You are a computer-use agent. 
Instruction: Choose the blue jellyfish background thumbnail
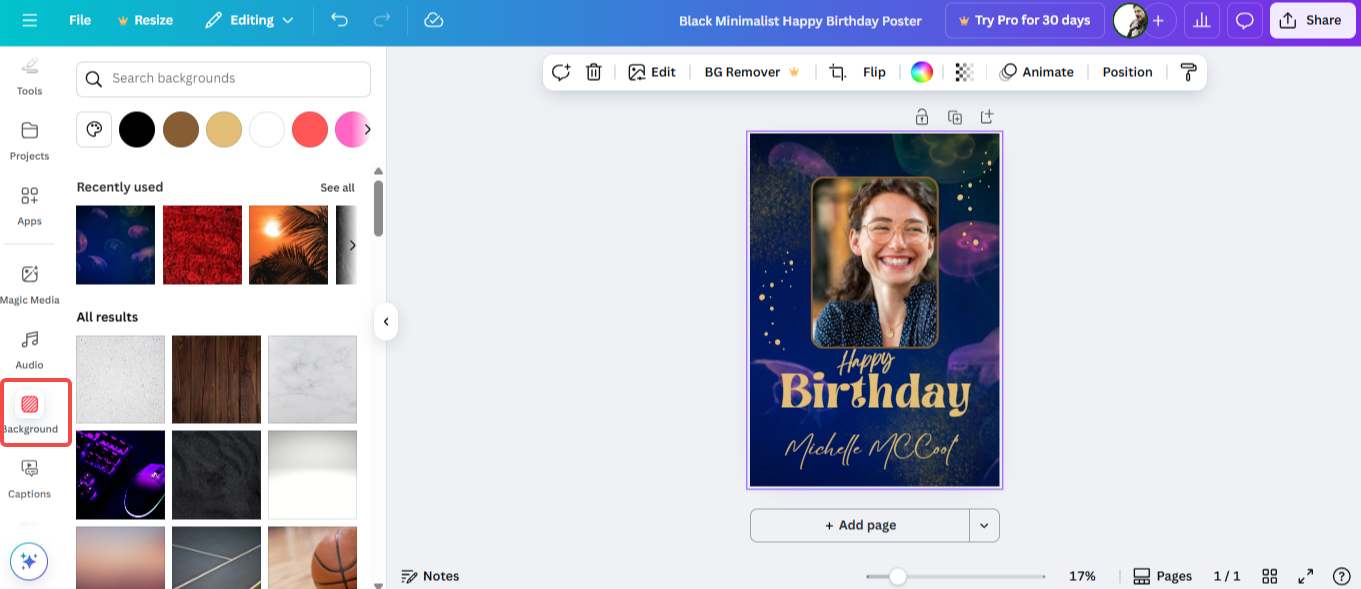coord(116,245)
